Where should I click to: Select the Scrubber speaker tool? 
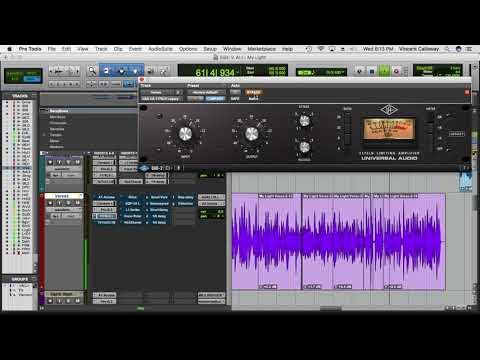click(151, 71)
